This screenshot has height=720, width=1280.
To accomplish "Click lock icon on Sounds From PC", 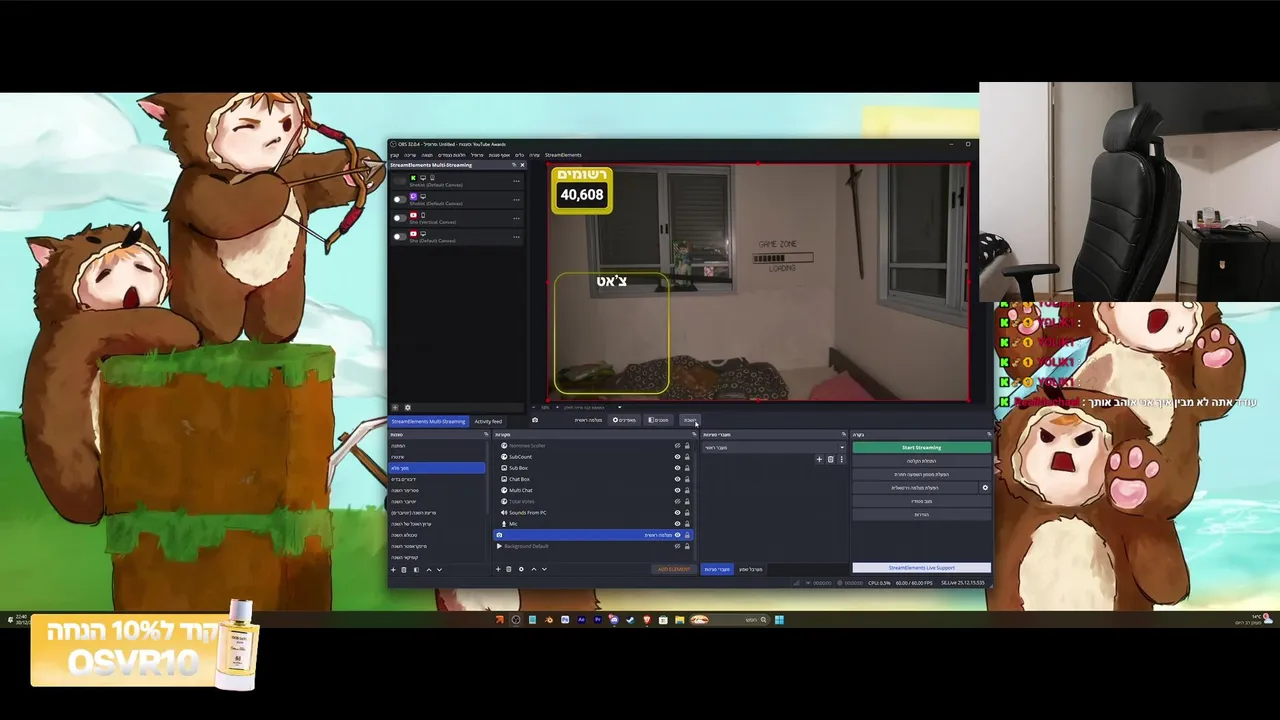I will click(687, 513).
